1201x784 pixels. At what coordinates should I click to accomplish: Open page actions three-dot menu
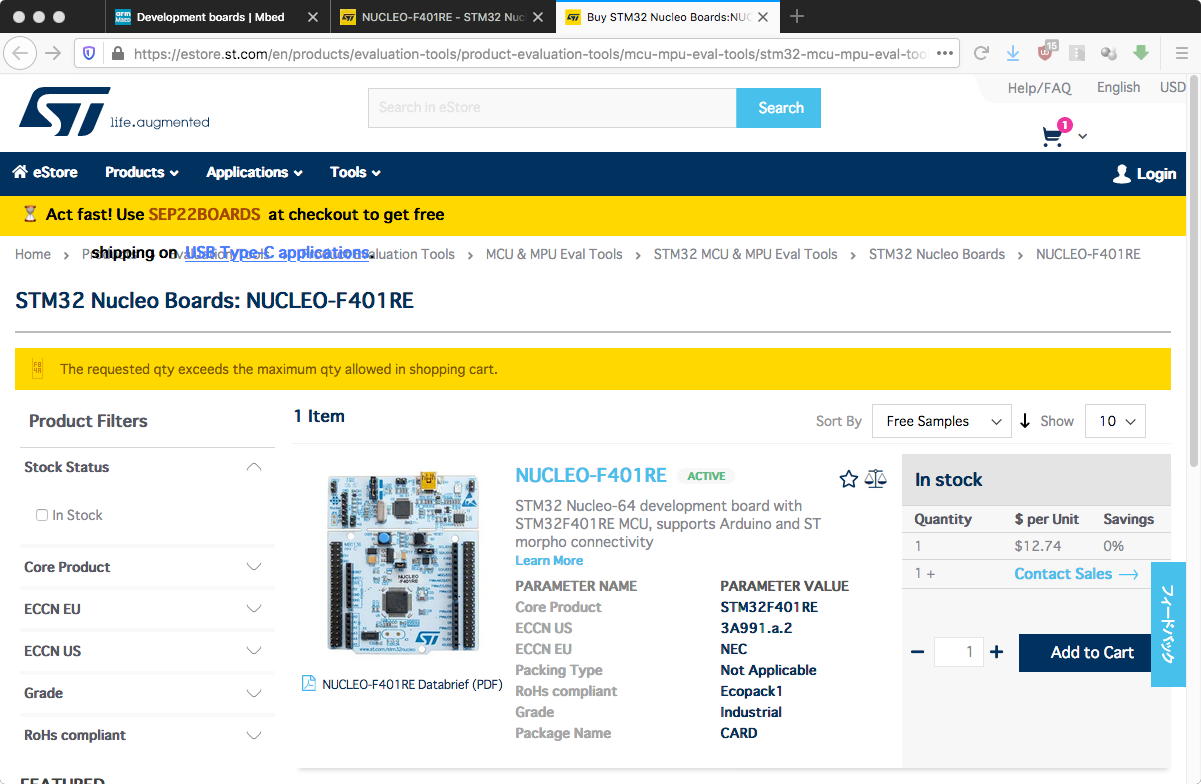(944, 53)
